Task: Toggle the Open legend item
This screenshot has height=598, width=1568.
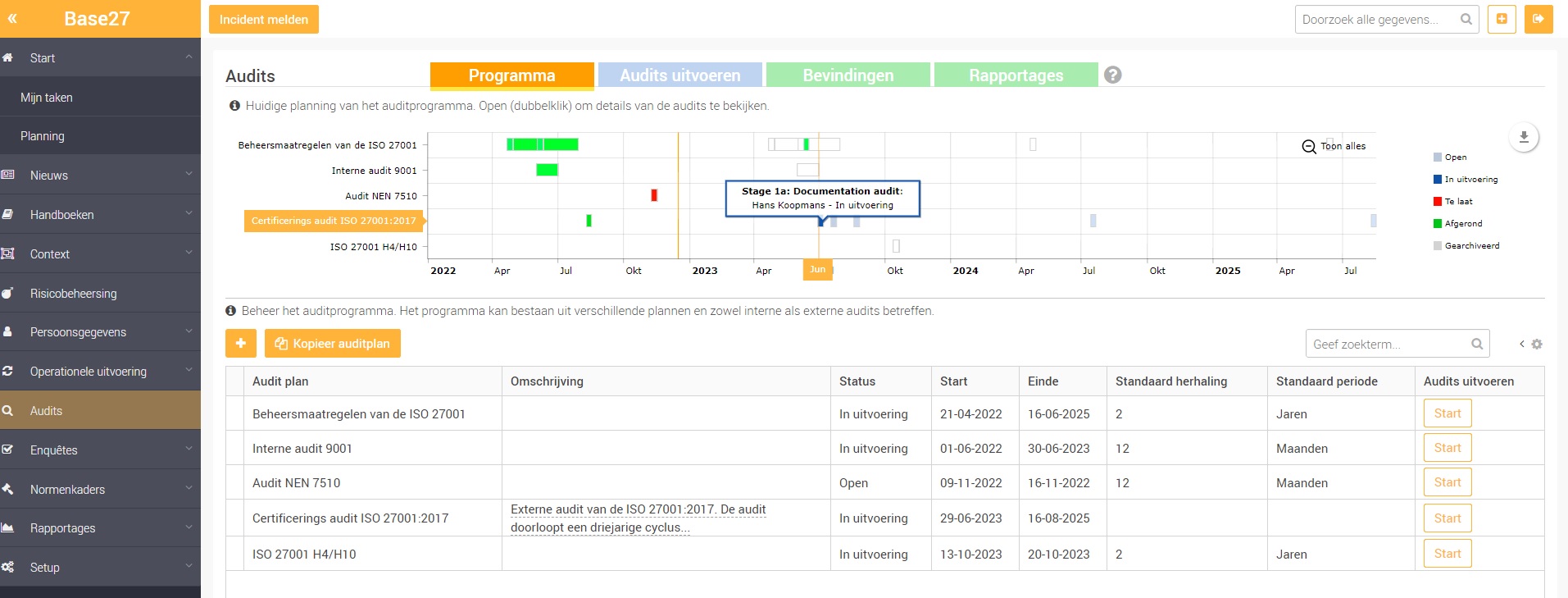Action: tap(1450, 157)
